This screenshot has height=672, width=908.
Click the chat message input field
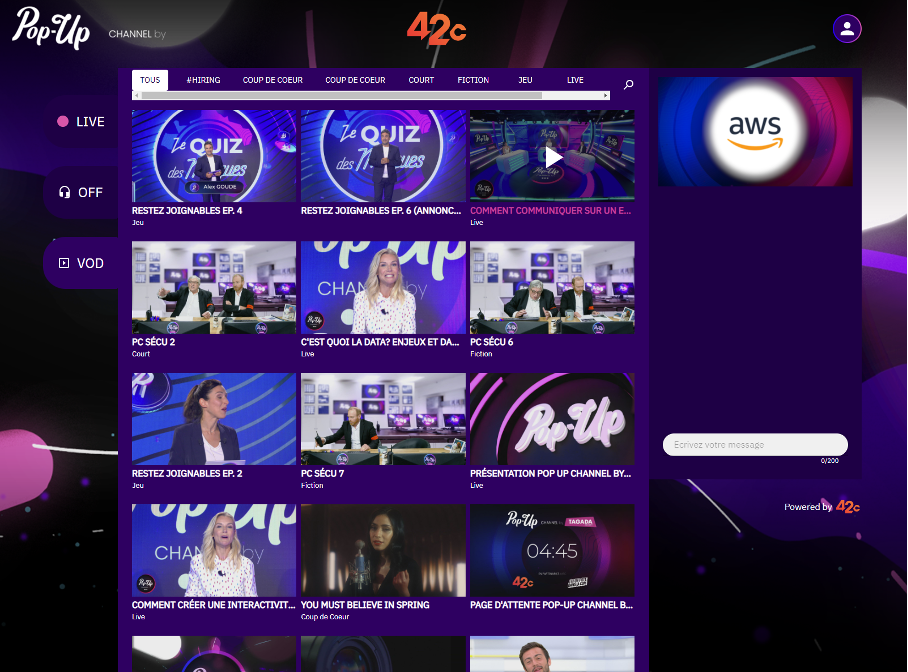coord(755,444)
